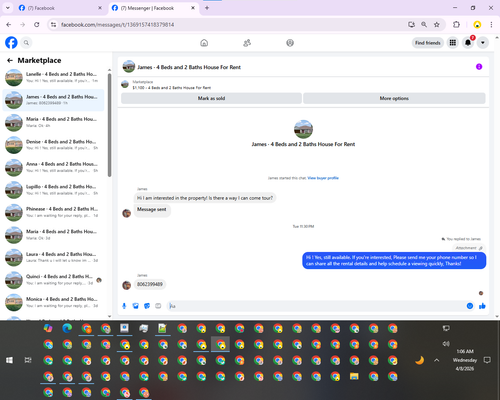This screenshot has height=400, width=500.
Task: Open Laura's conversation
Action: tap(53, 257)
